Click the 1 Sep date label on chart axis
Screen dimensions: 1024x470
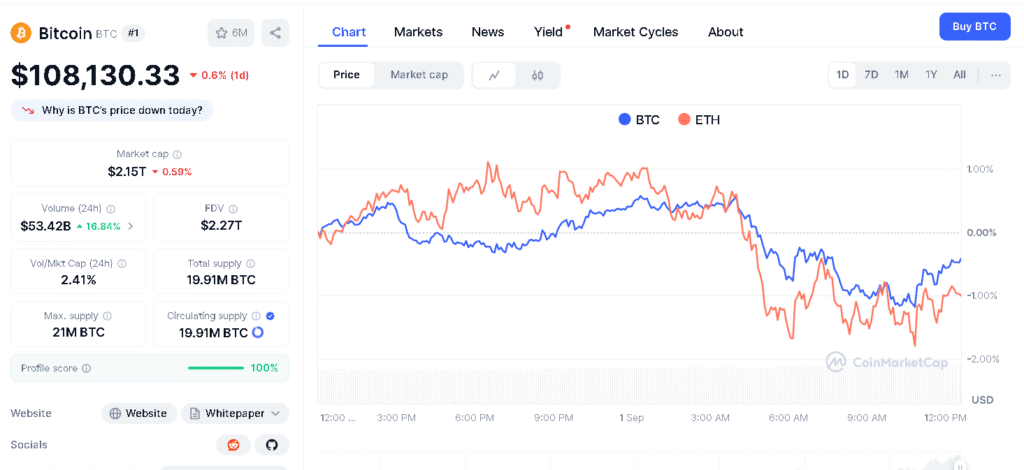coord(632,418)
